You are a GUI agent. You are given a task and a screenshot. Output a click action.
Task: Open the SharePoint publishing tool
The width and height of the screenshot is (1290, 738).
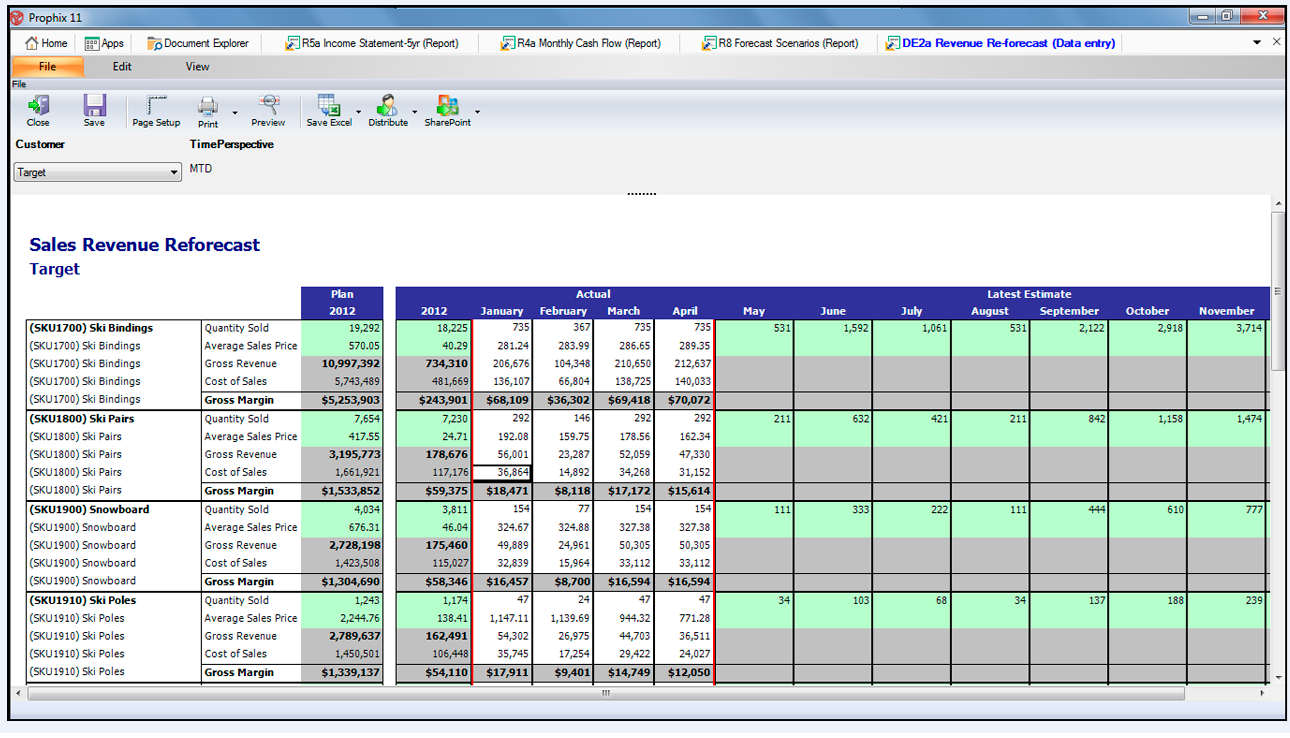click(447, 108)
